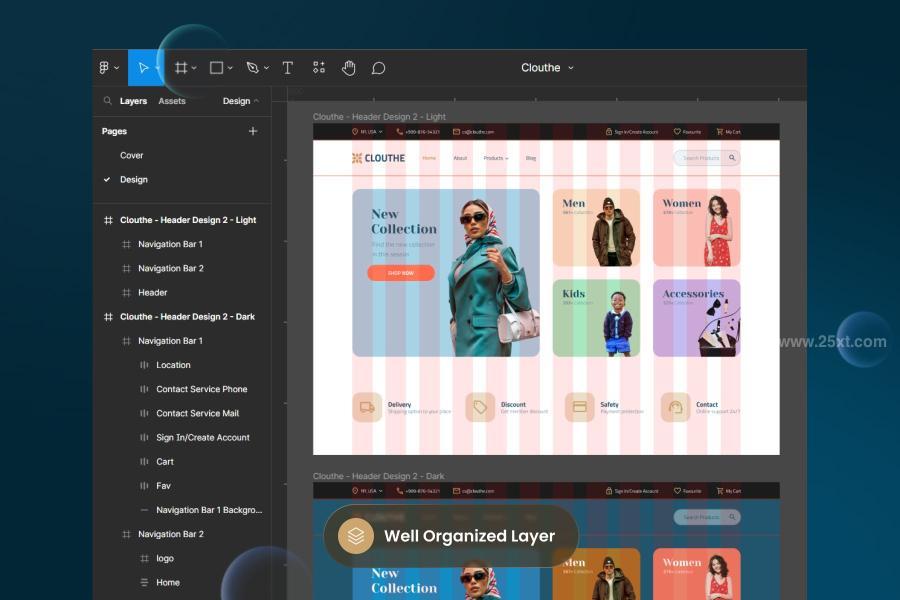The image size is (900, 600).
Task: Select Navigation Bar 2 under Light frame
Action: [x=170, y=268]
